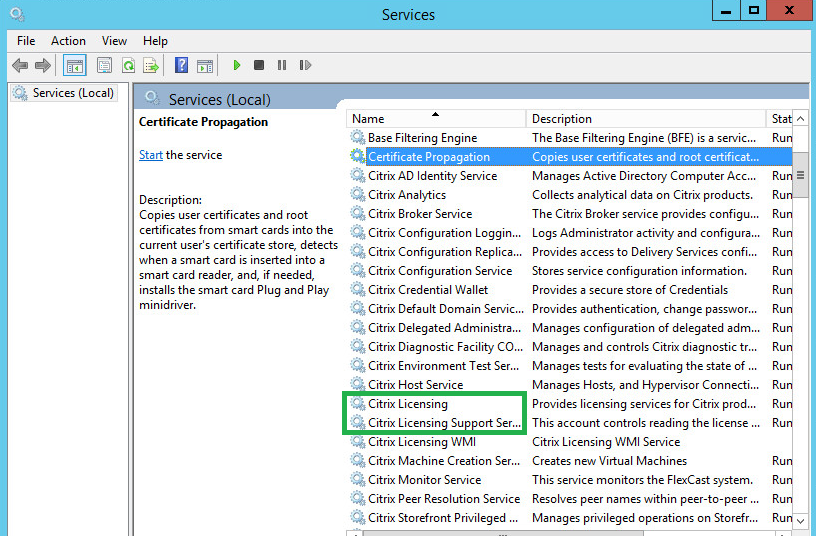Click the vertical scrollbar thumb
816x536 pixels.
click(x=800, y=175)
